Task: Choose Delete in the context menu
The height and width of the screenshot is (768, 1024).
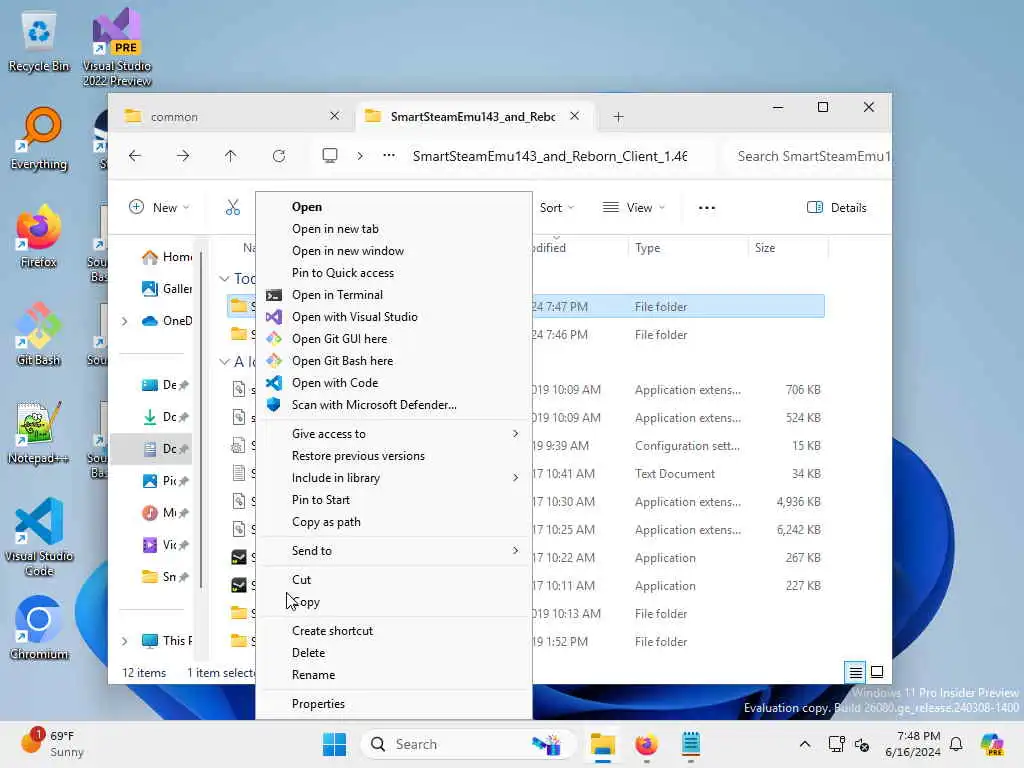Action: coord(394,653)
